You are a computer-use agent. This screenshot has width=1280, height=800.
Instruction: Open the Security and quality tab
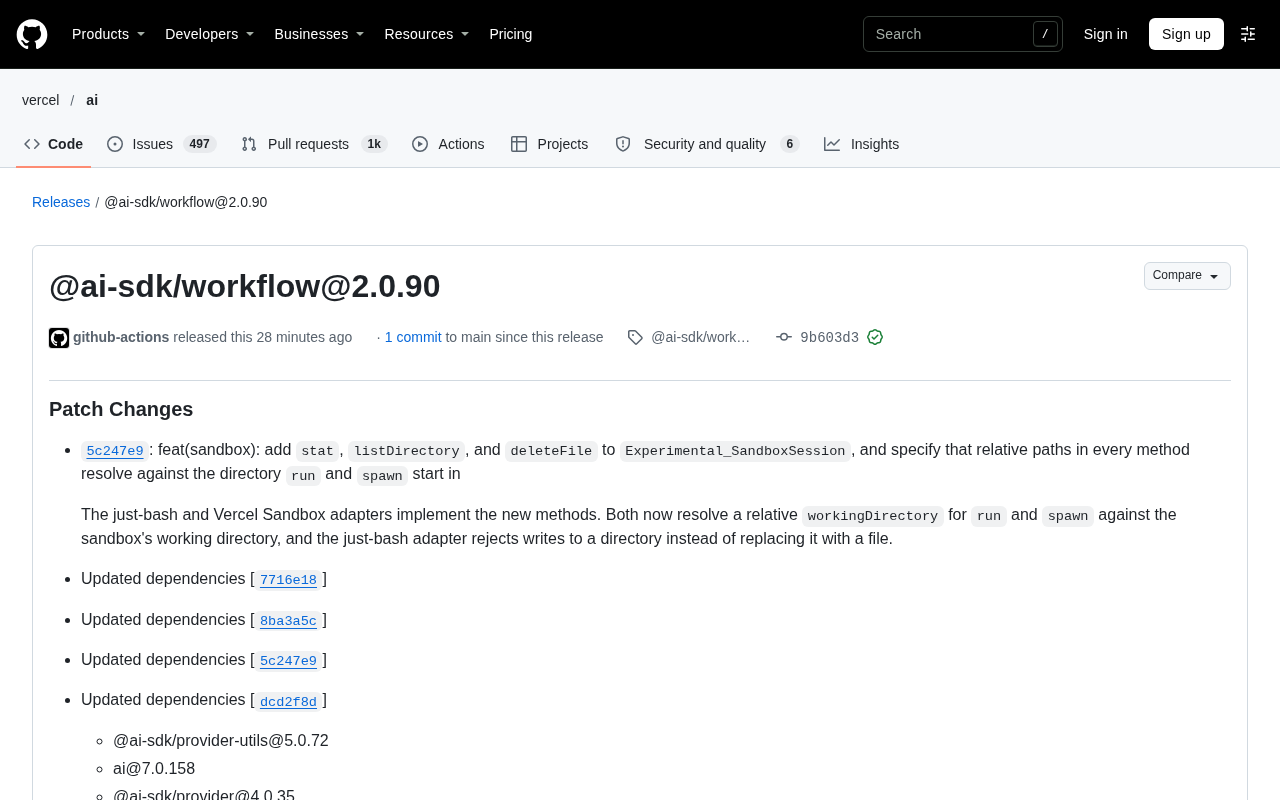pyautogui.click(x=707, y=144)
